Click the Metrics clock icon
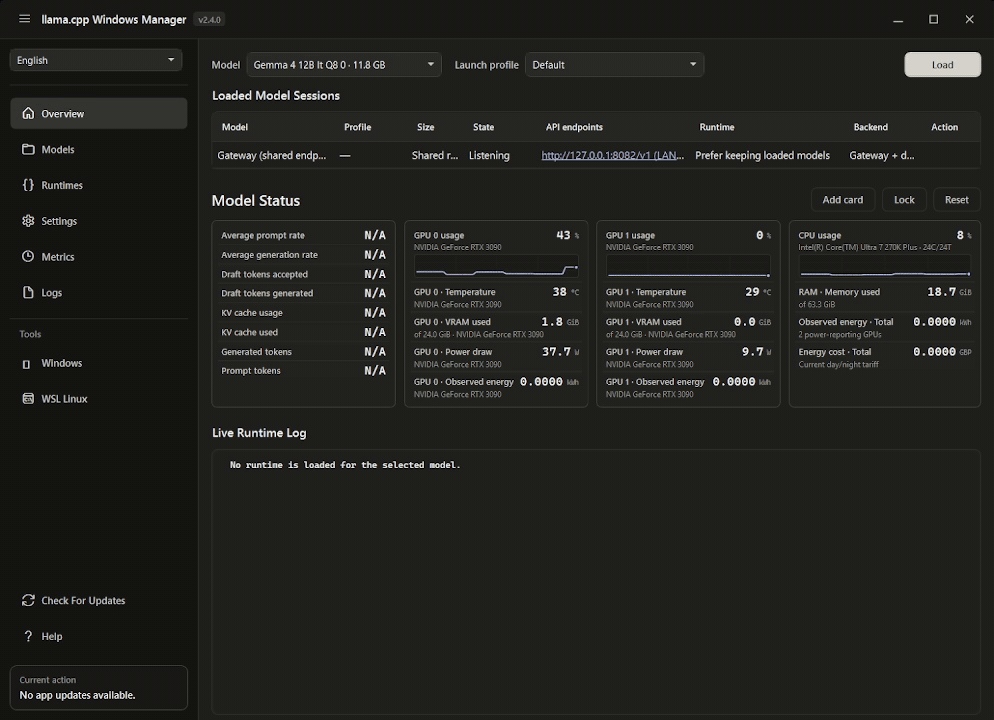Viewport: 994px width, 720px height. click(28, 257)
